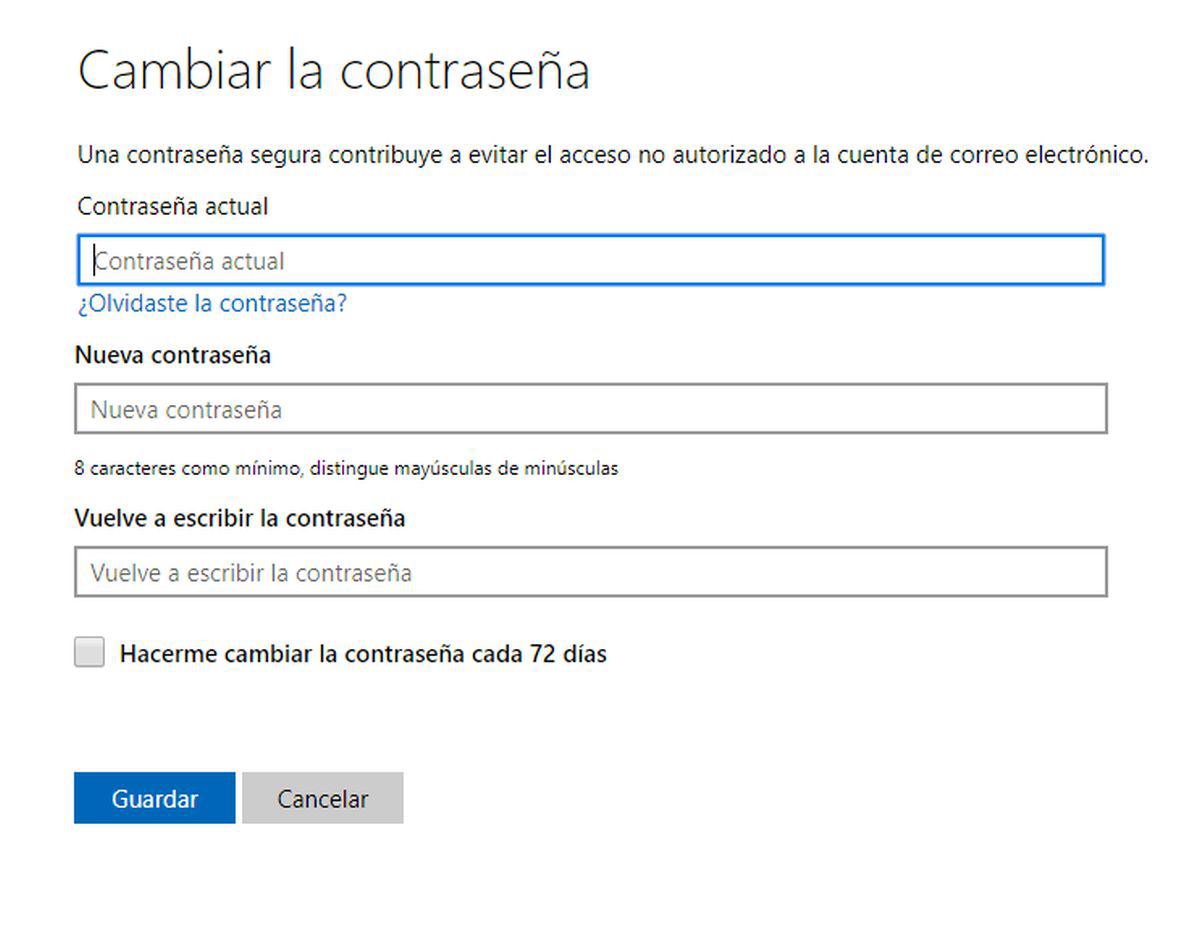Screen dimensions: 1200x943
Task: Click the Contraseña actual section heading
Action: coord(172,207)
